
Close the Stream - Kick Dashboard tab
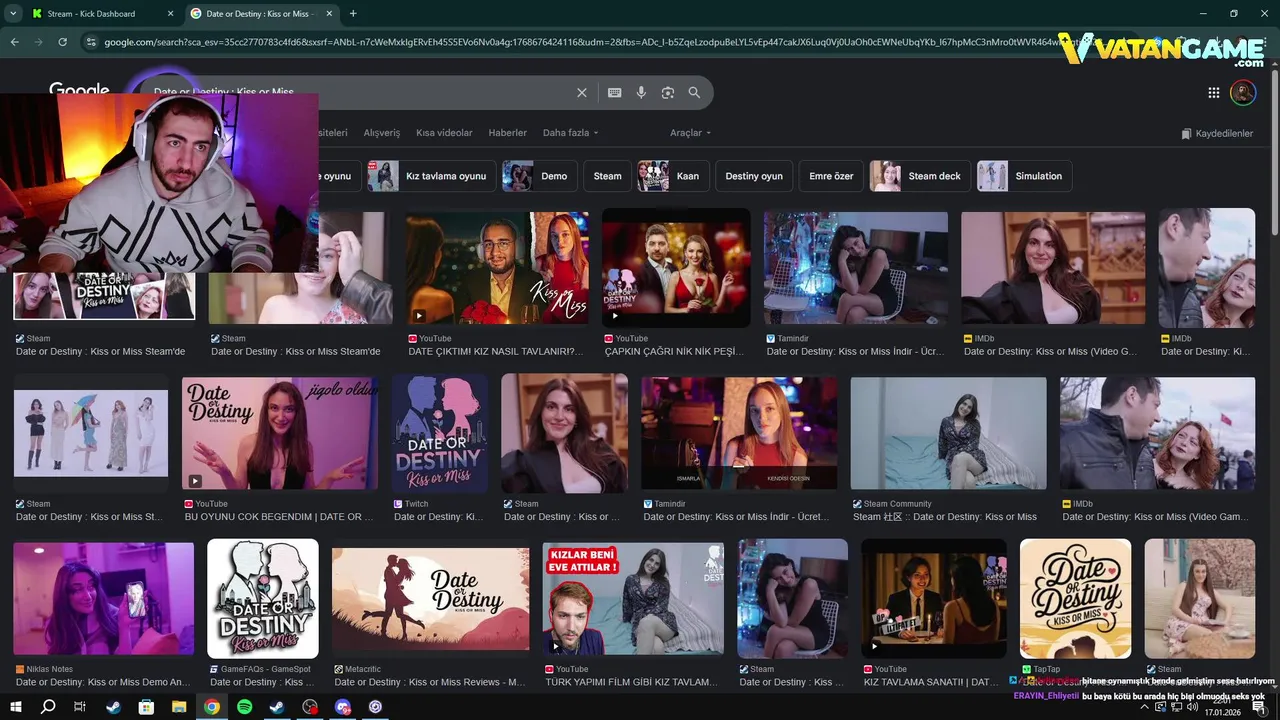tap(169, 14)
